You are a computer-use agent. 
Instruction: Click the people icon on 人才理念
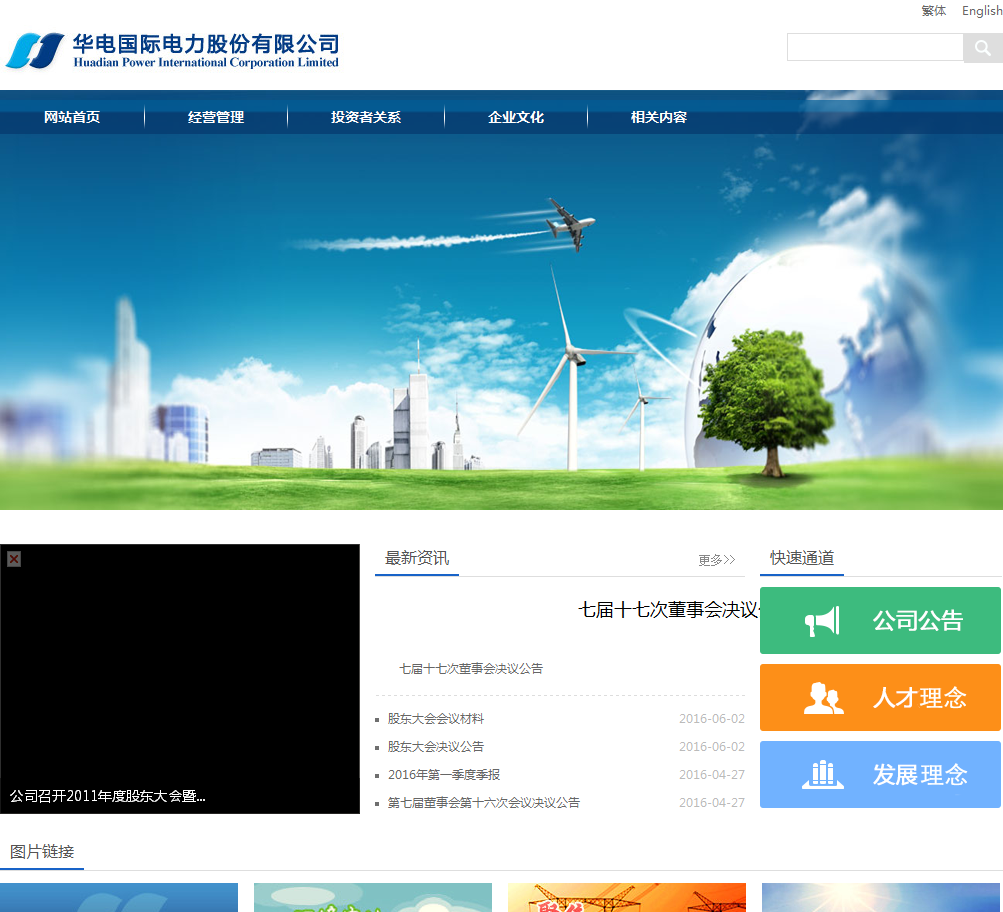coord(823,698)
